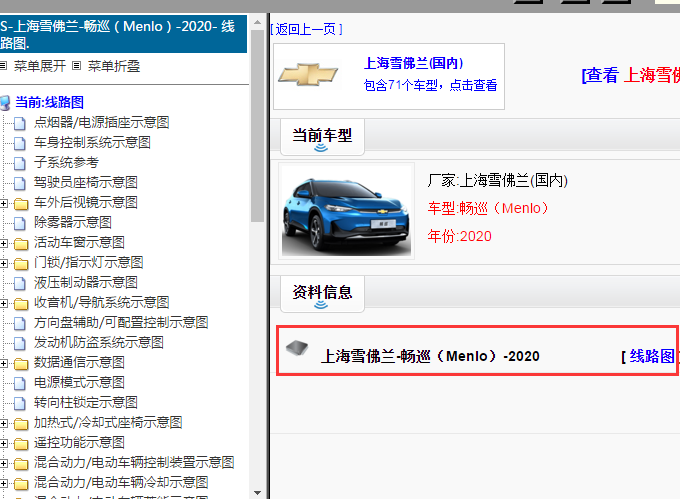
Task: Click the 年份:2020 text
Action: click(460, 236)
